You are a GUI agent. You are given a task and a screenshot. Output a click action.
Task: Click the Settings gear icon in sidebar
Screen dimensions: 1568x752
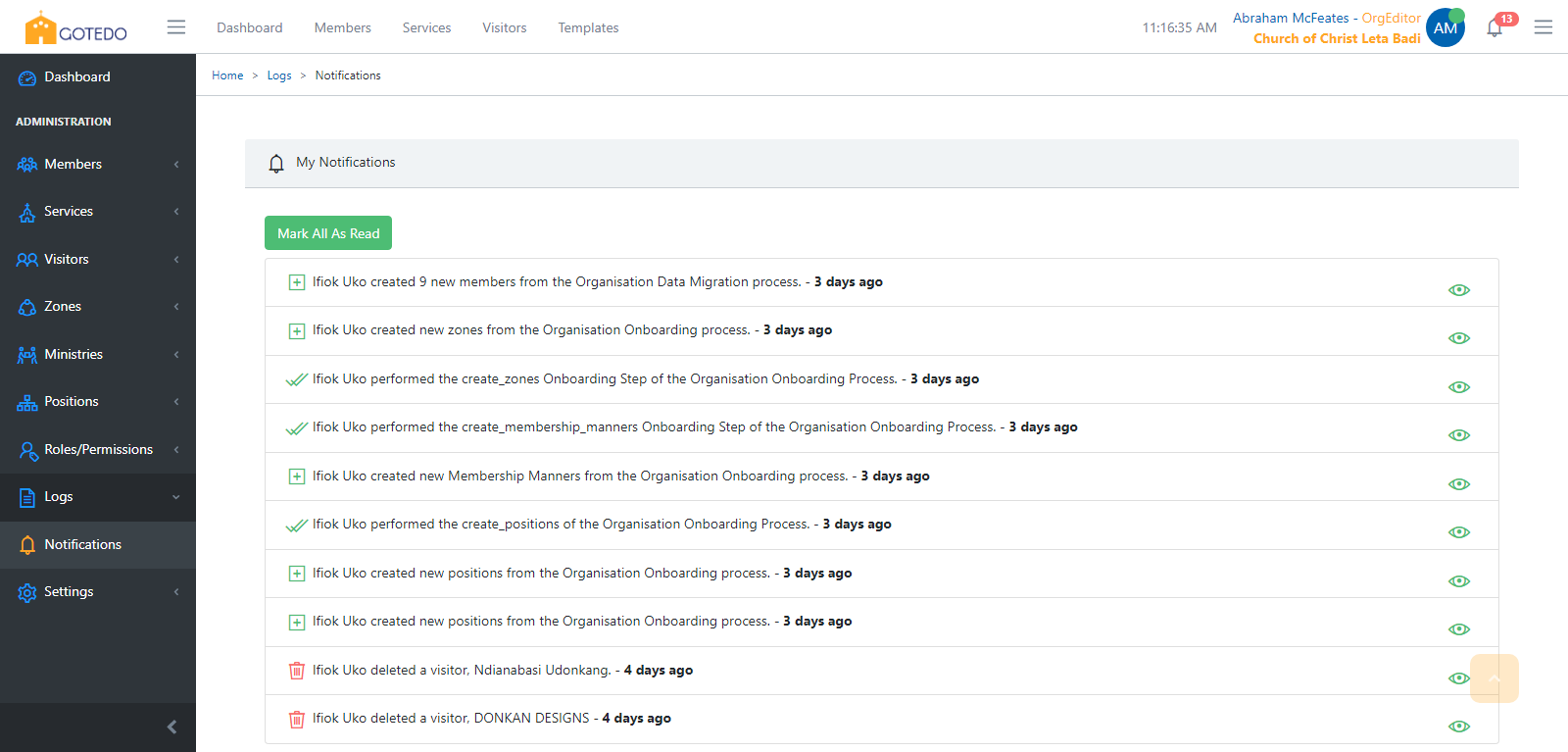click(x=27, y=592)
